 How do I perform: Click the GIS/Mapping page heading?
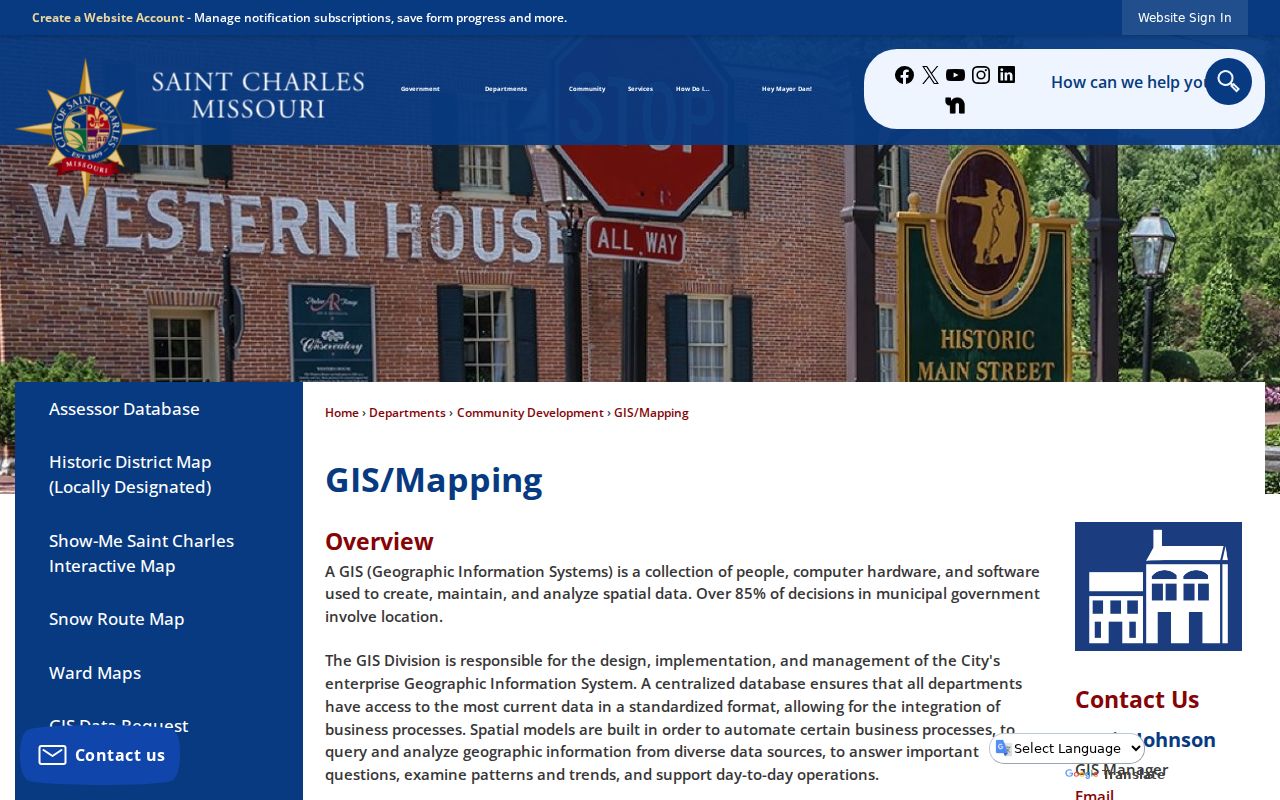click(434, 480)
